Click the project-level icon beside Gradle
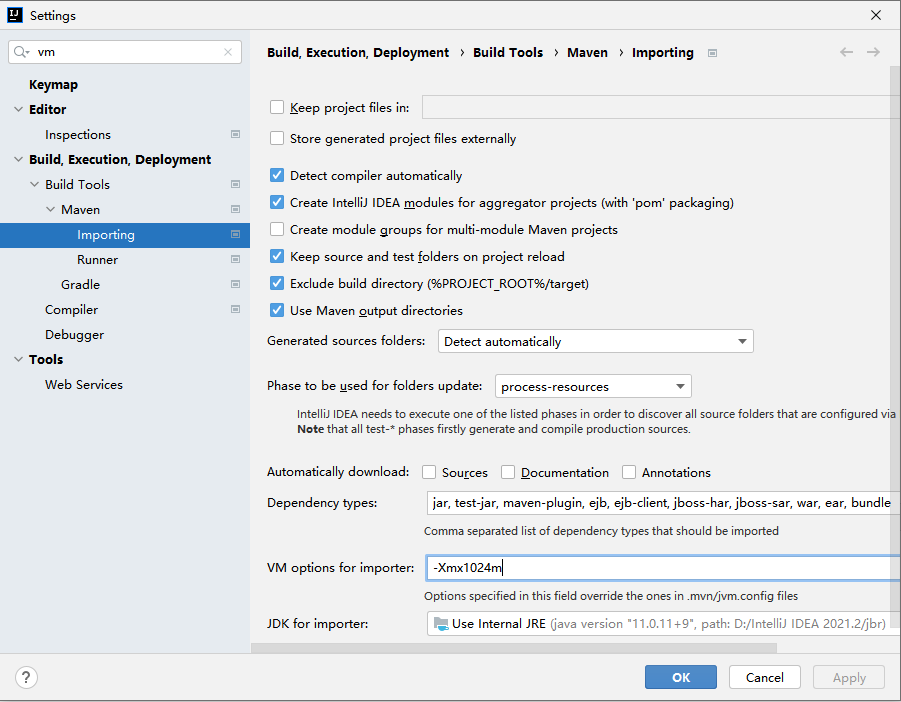 click(x=236, y=284)
